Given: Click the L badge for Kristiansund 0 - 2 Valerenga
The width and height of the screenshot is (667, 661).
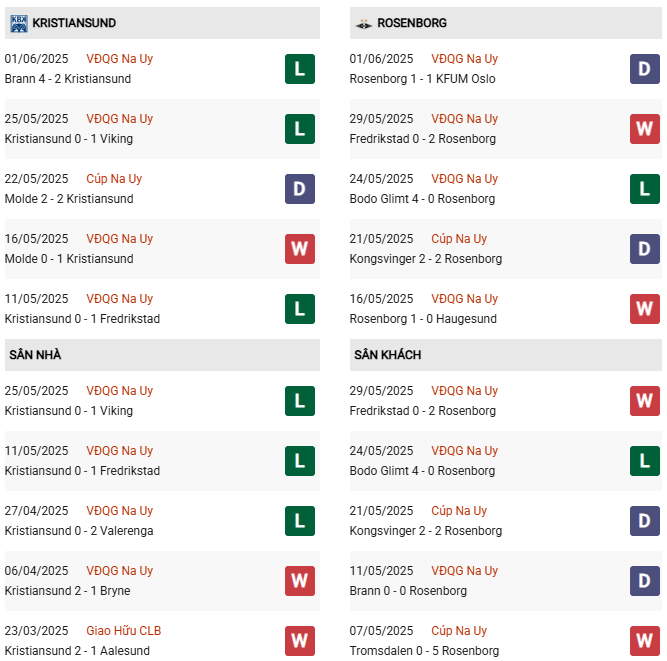Looking at the screenshot, I should (300, 521).
